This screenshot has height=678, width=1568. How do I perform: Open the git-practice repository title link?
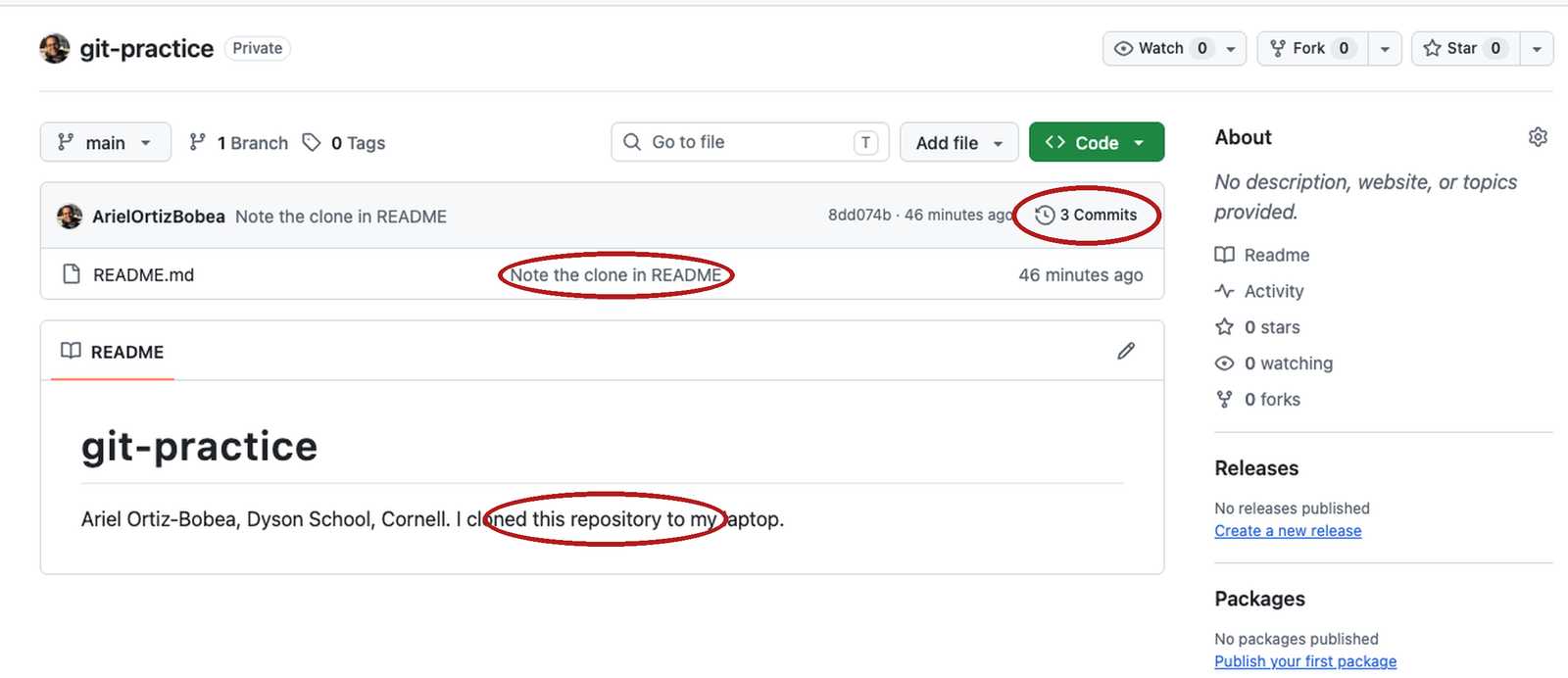click(x=147, y=48)
